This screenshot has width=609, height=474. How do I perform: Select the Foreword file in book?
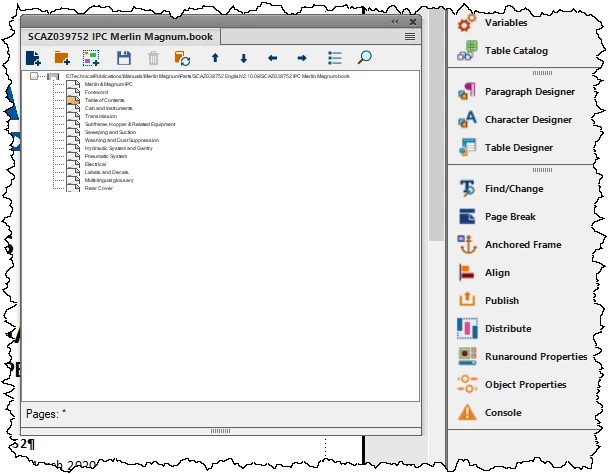96,92
